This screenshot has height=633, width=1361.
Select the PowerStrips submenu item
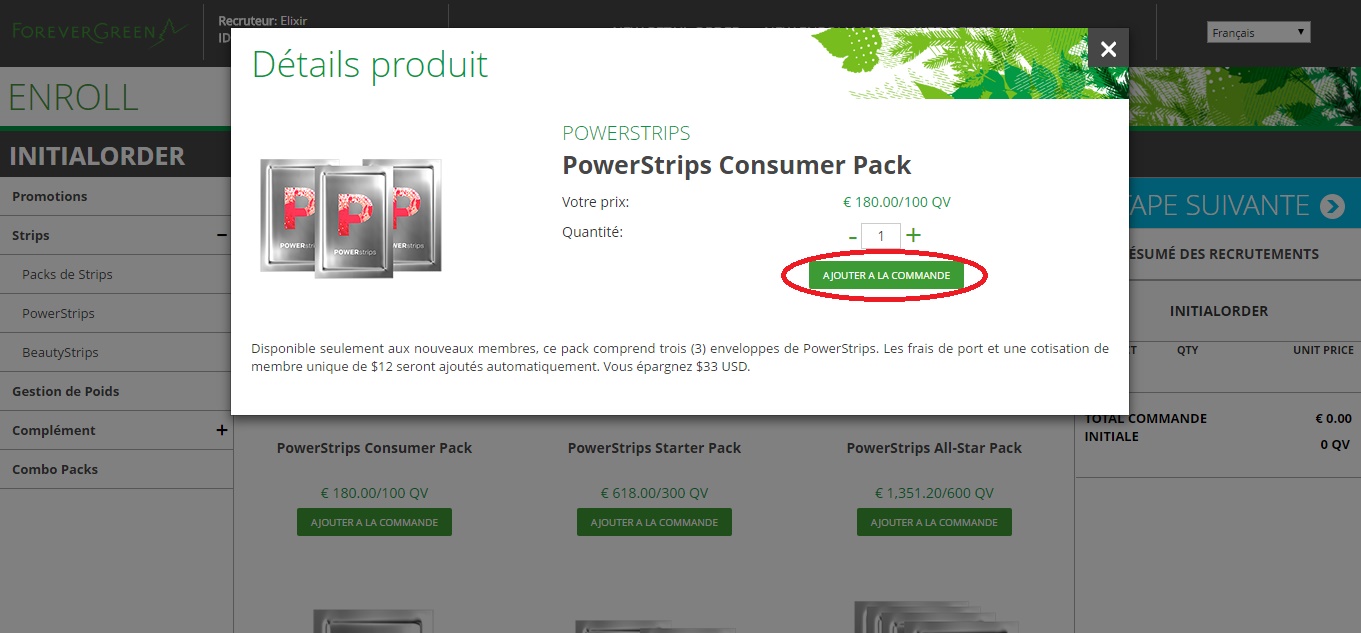[58, 313]
